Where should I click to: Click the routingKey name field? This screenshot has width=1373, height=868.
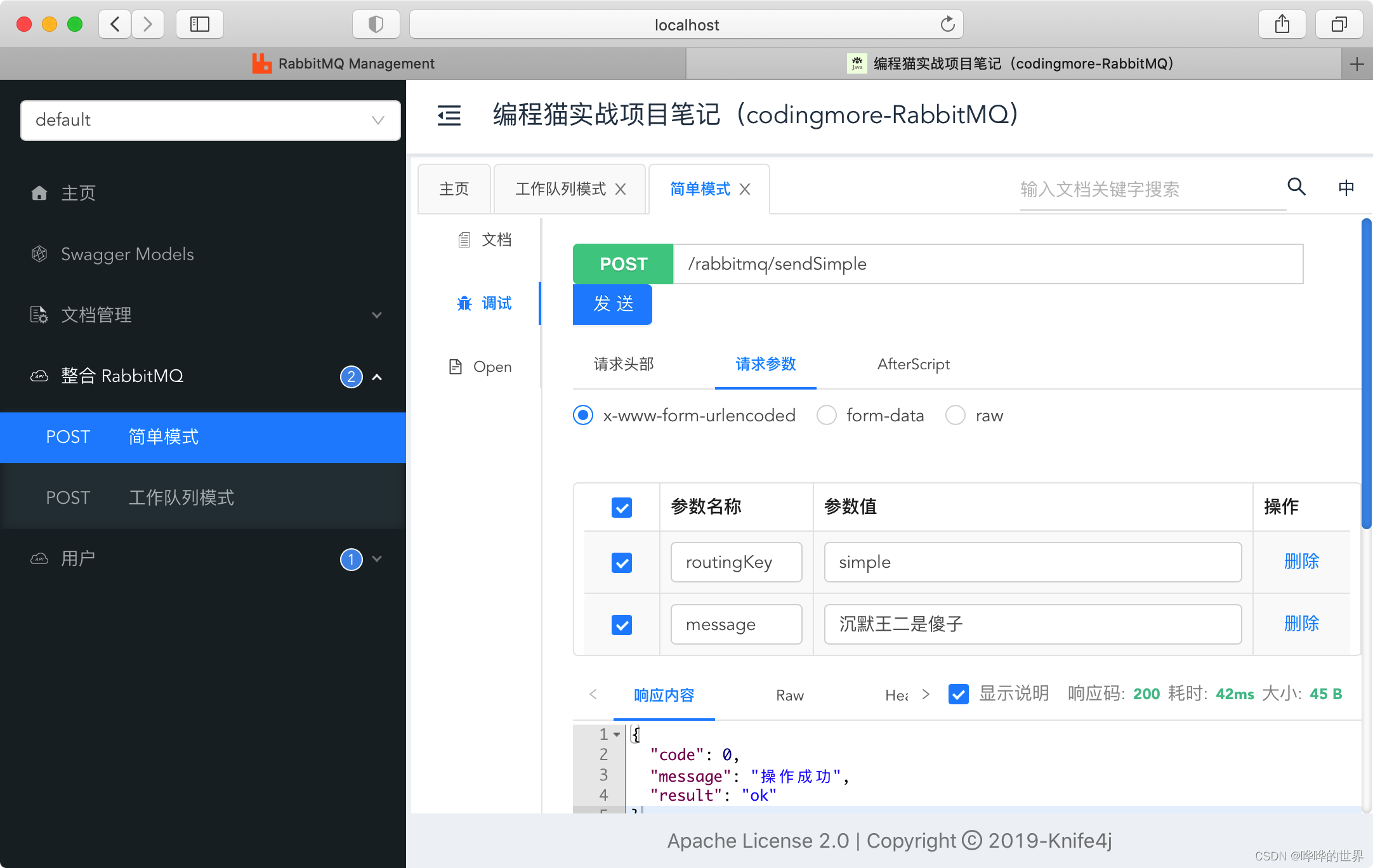point(736,562)
